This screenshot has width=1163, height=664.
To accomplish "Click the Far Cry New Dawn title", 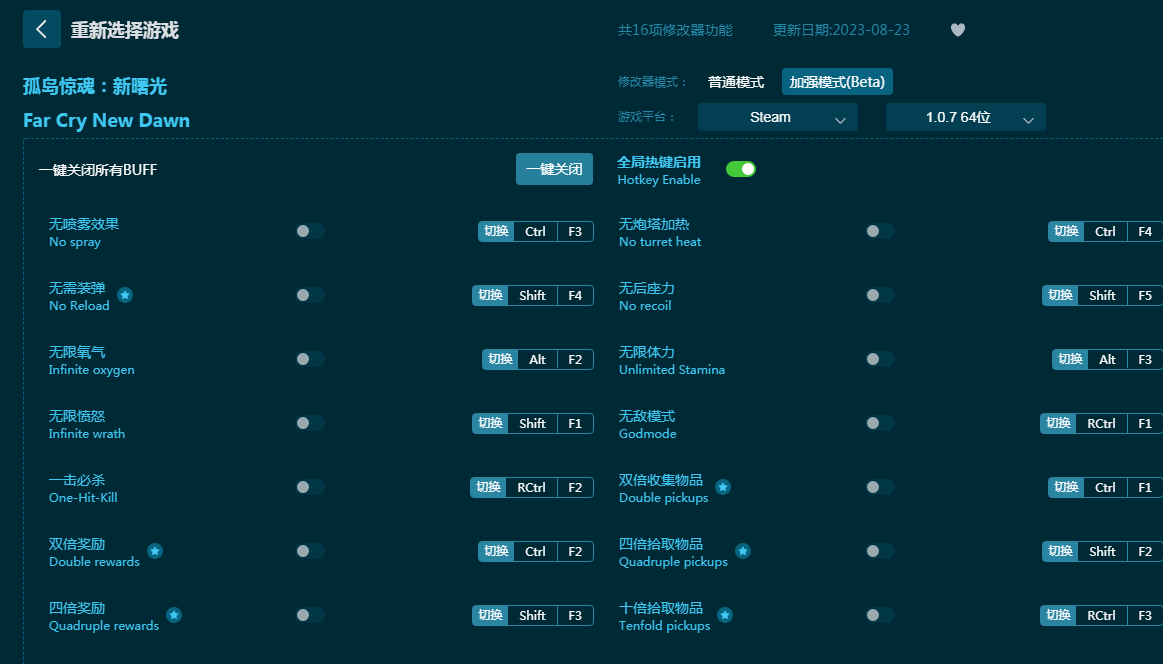I will tap(106, 120).
